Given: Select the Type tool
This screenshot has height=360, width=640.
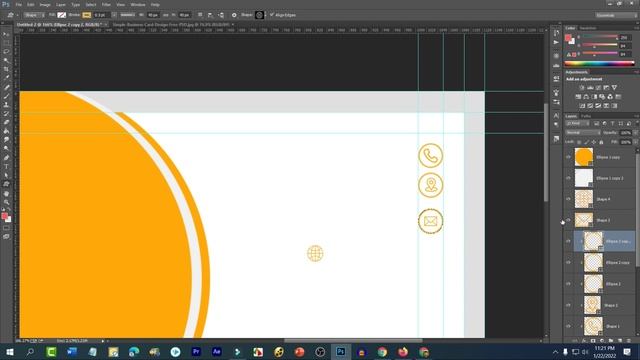Looking at the screenshot, I should [x=6, y=167].
